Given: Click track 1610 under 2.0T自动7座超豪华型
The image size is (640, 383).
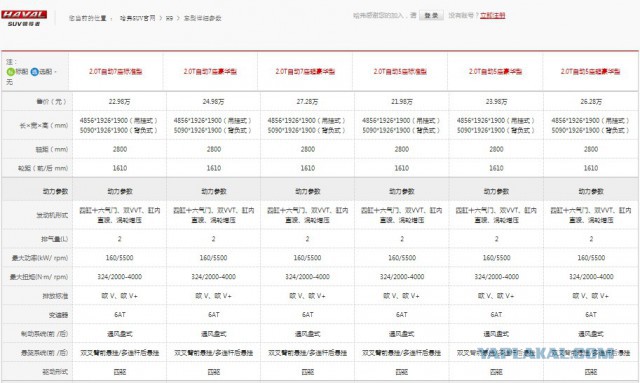Looking at the screenshot, I should click(307, 168).
